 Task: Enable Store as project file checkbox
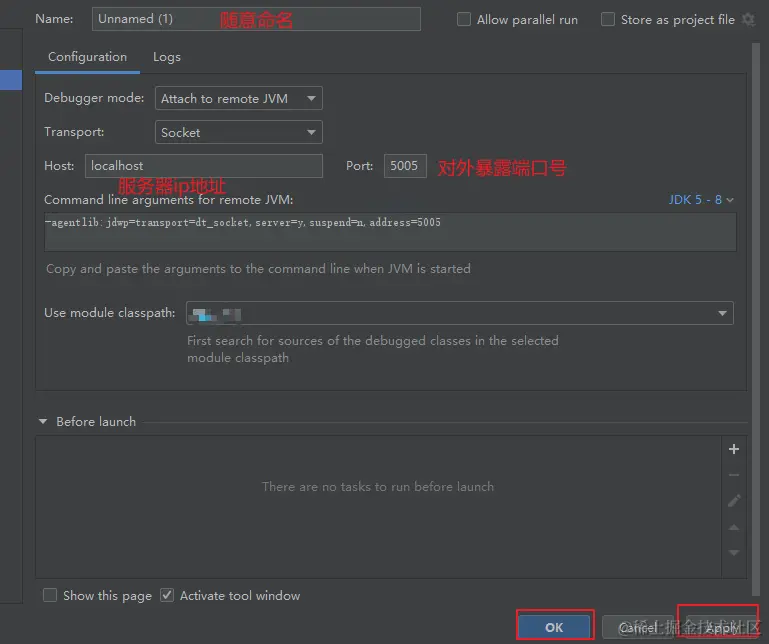click(x=608, y=20)
